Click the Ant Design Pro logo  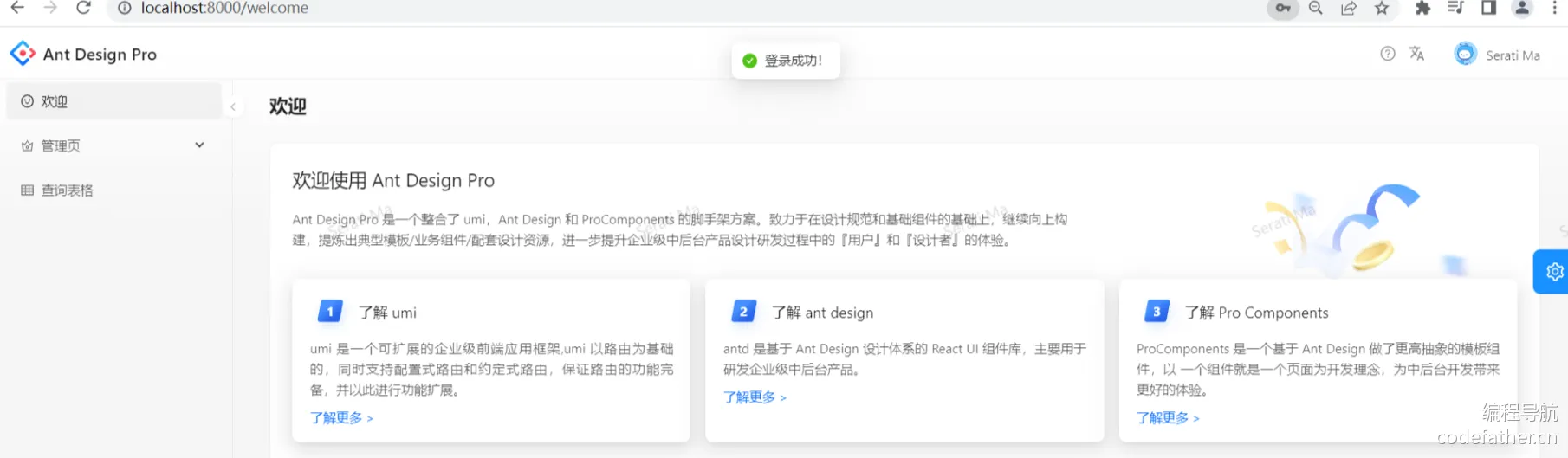23,54
